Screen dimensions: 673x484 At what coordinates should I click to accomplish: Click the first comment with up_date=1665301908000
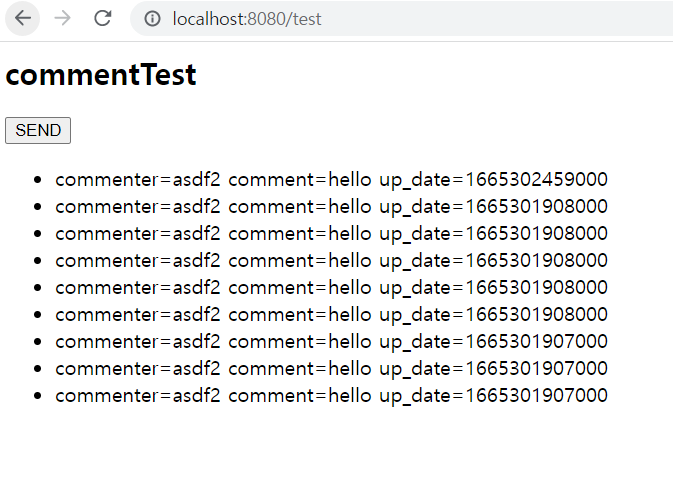pos(331,207)
